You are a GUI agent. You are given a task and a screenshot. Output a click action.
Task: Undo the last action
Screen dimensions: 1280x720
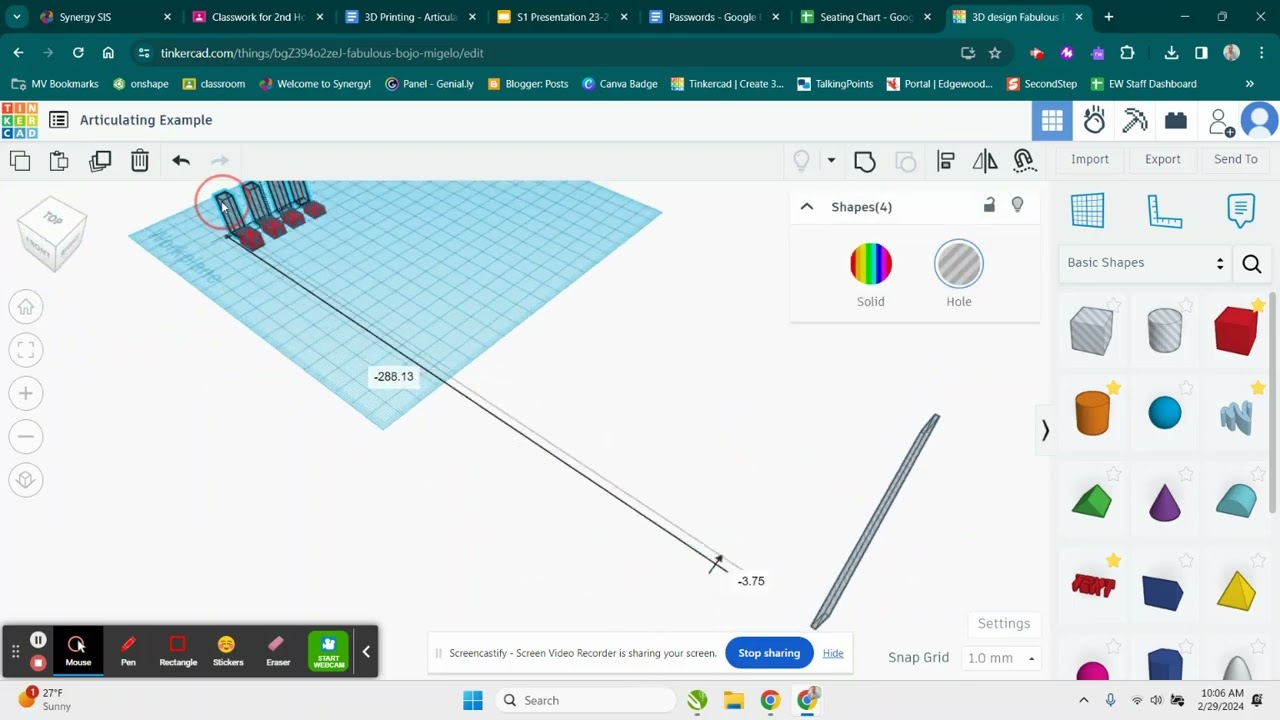181,160
